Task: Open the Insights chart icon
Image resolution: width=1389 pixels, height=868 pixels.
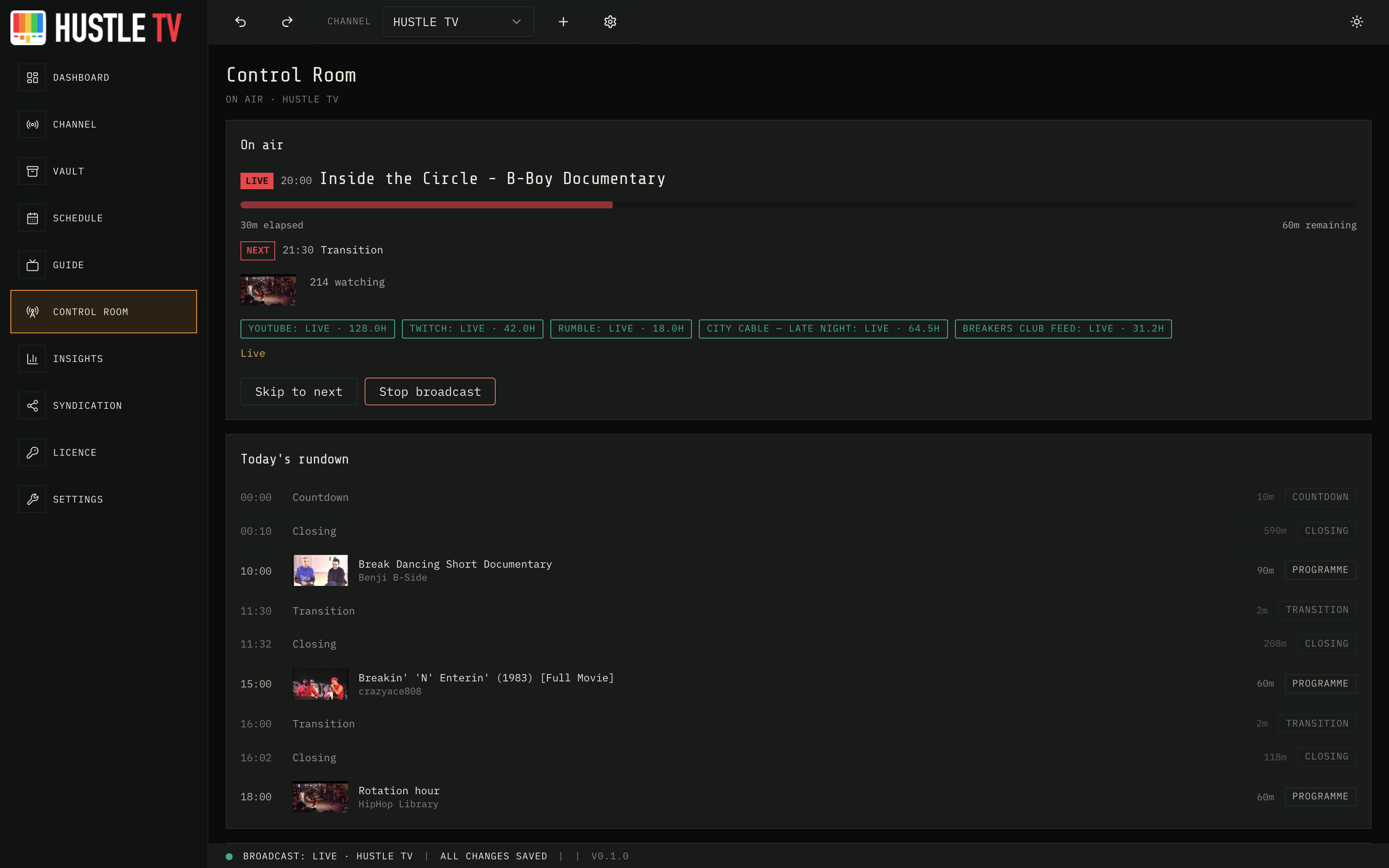Action: click(x=32, y=359)
